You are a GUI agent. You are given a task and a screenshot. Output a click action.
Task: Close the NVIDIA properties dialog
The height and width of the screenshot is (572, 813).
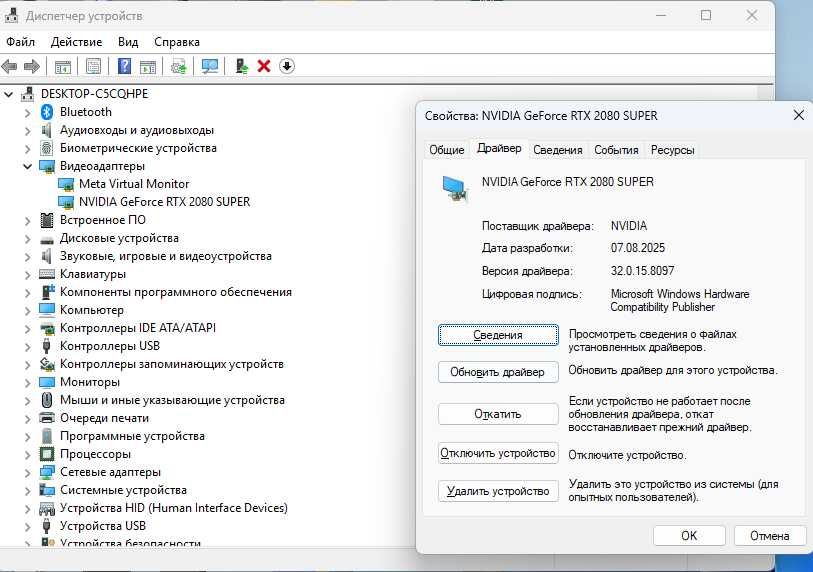[x=798, y=115]
